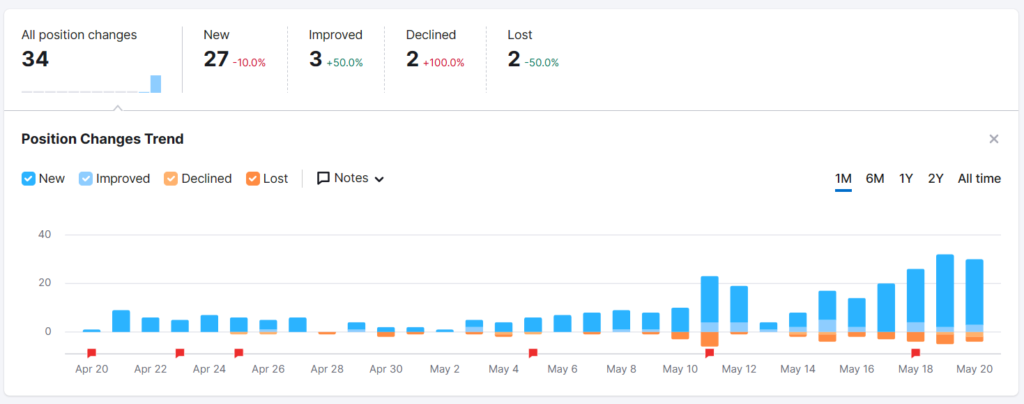Uncheck the New series checkbox
This screenshot has width=1024, height=404.
click(x=28, y=179)
